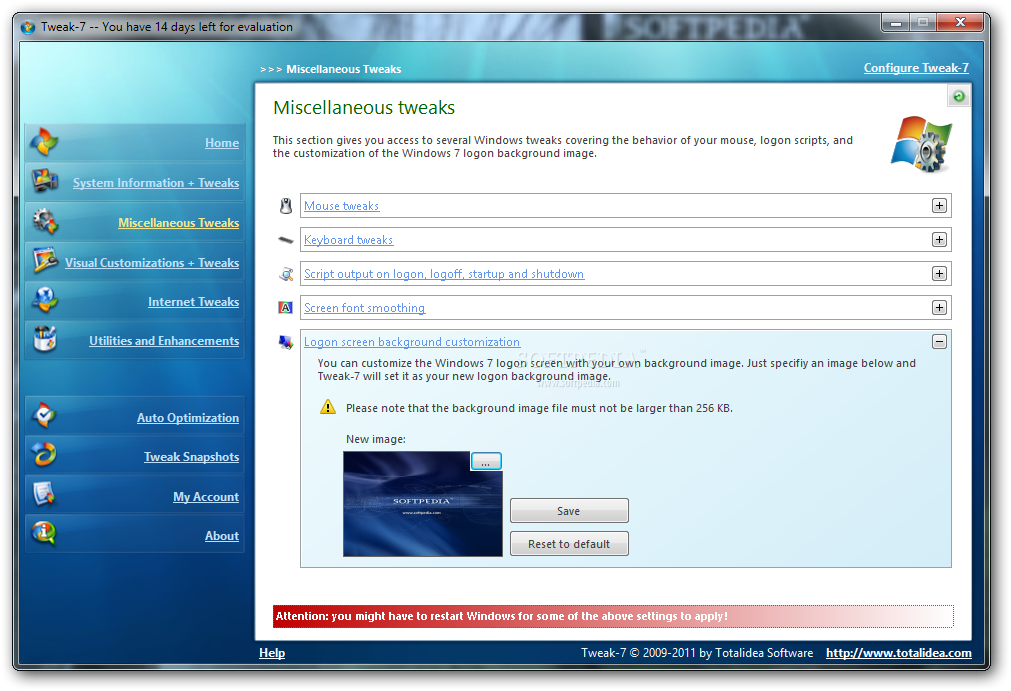
Task: Click the script icon beside Script output
Action: 286,274
